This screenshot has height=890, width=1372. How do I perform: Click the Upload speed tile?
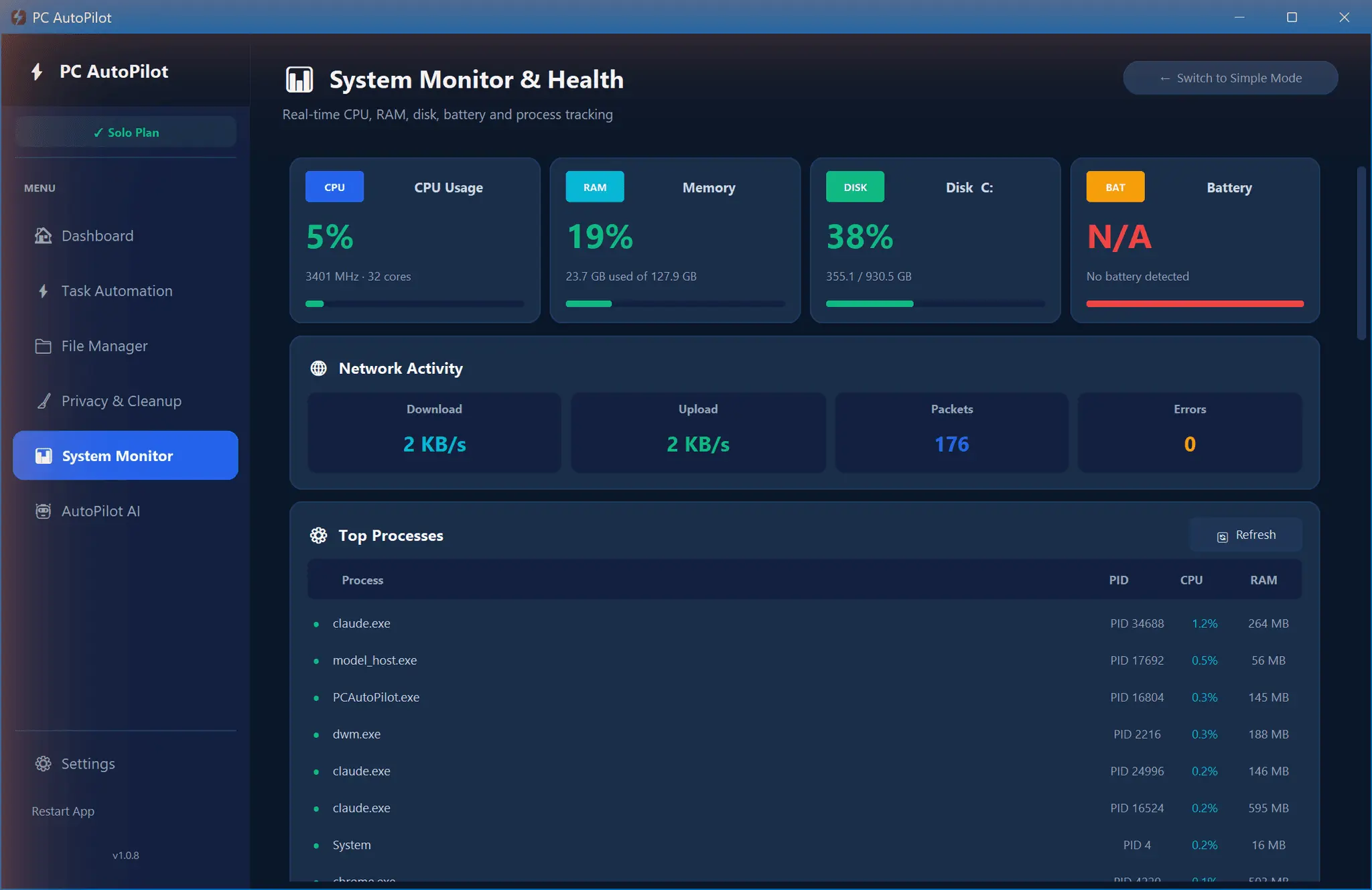coord(698,432)
